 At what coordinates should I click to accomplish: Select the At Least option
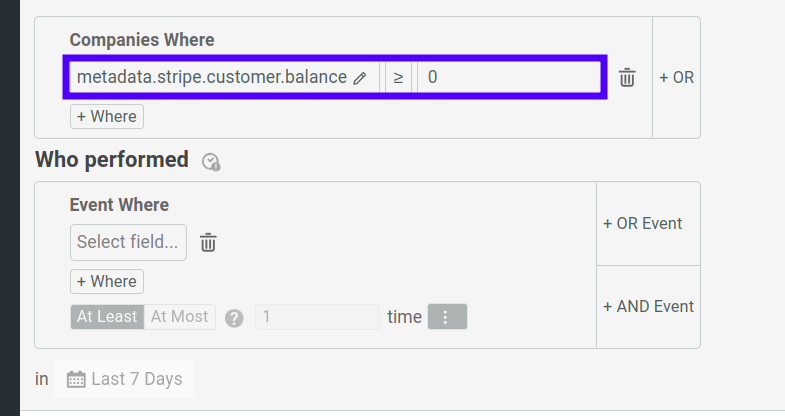(107, 317)
